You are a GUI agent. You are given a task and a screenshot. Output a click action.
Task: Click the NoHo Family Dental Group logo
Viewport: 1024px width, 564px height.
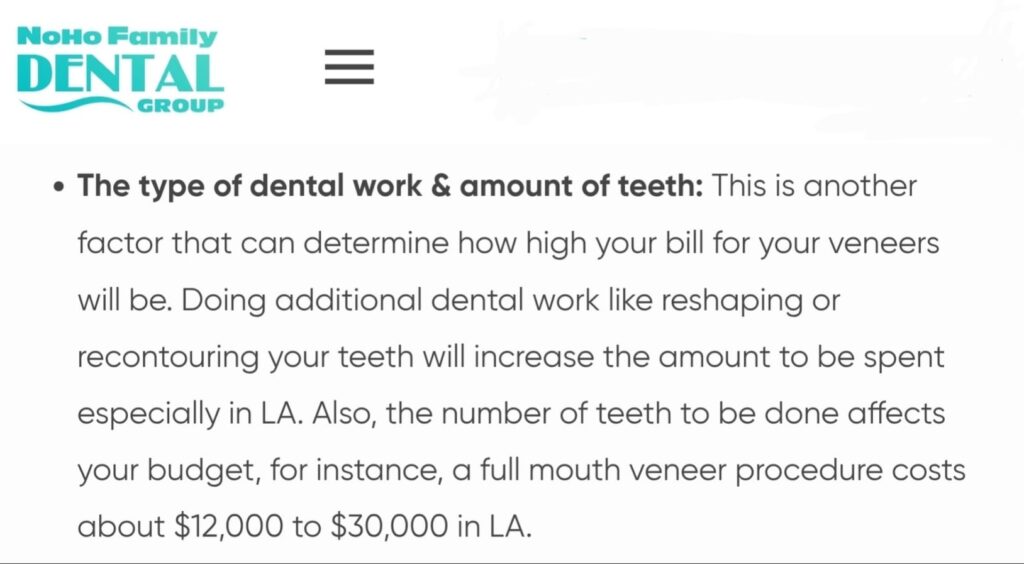pyautogui.click(x=120, y=69)
